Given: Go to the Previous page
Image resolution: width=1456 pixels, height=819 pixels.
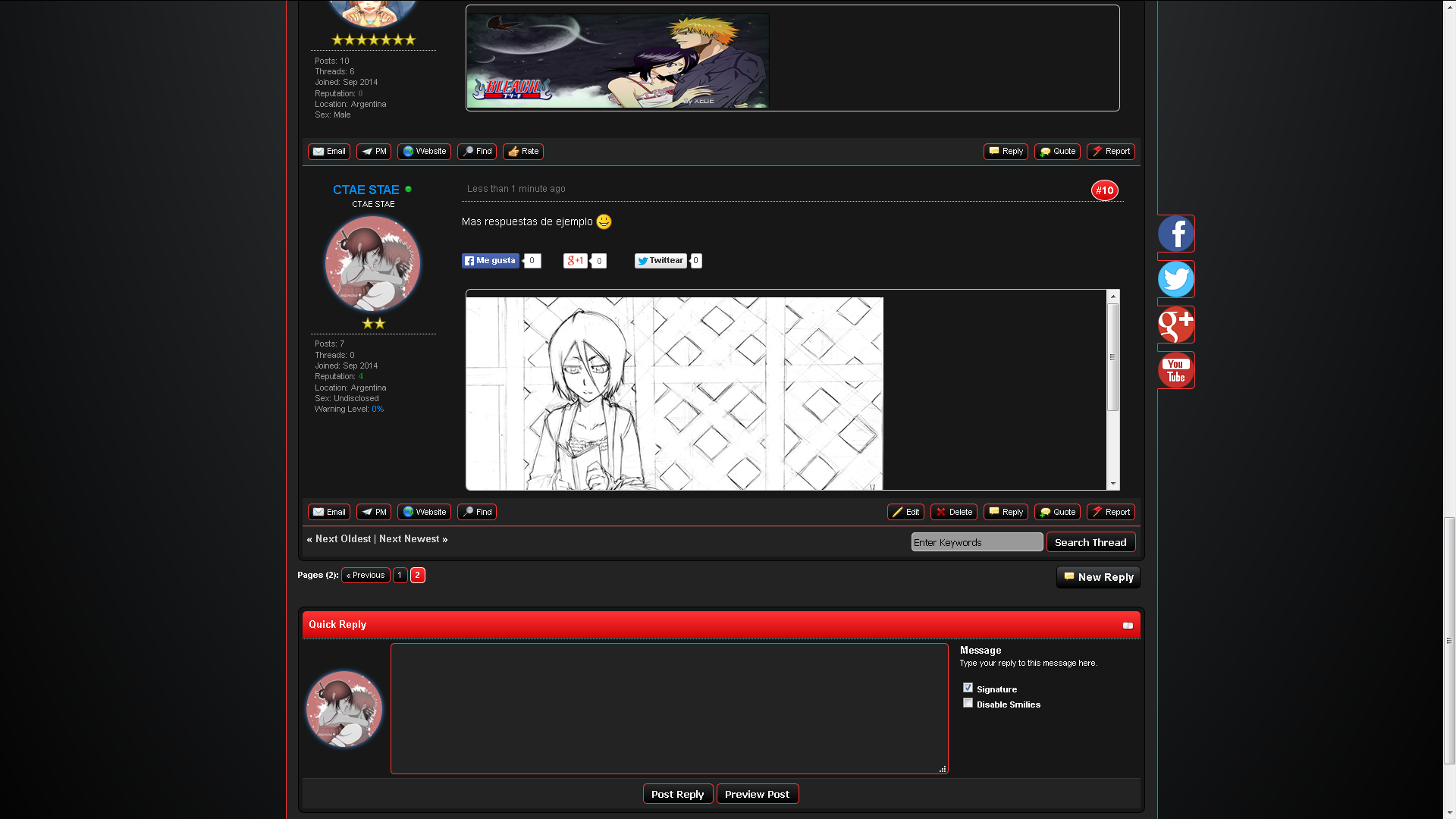Looking at the screenshot, I should pyautogui.click(x=366, y=576).
